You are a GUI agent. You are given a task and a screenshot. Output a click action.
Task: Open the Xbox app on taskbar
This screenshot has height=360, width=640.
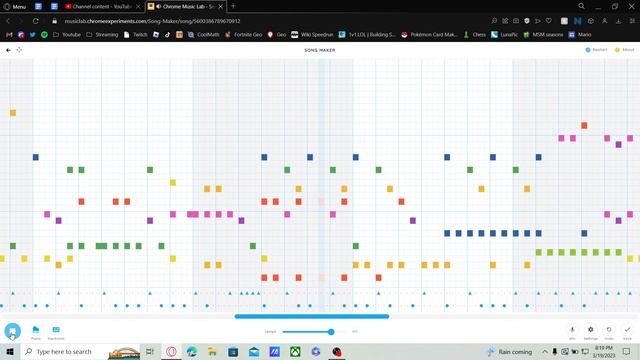[x=295, y=351]
